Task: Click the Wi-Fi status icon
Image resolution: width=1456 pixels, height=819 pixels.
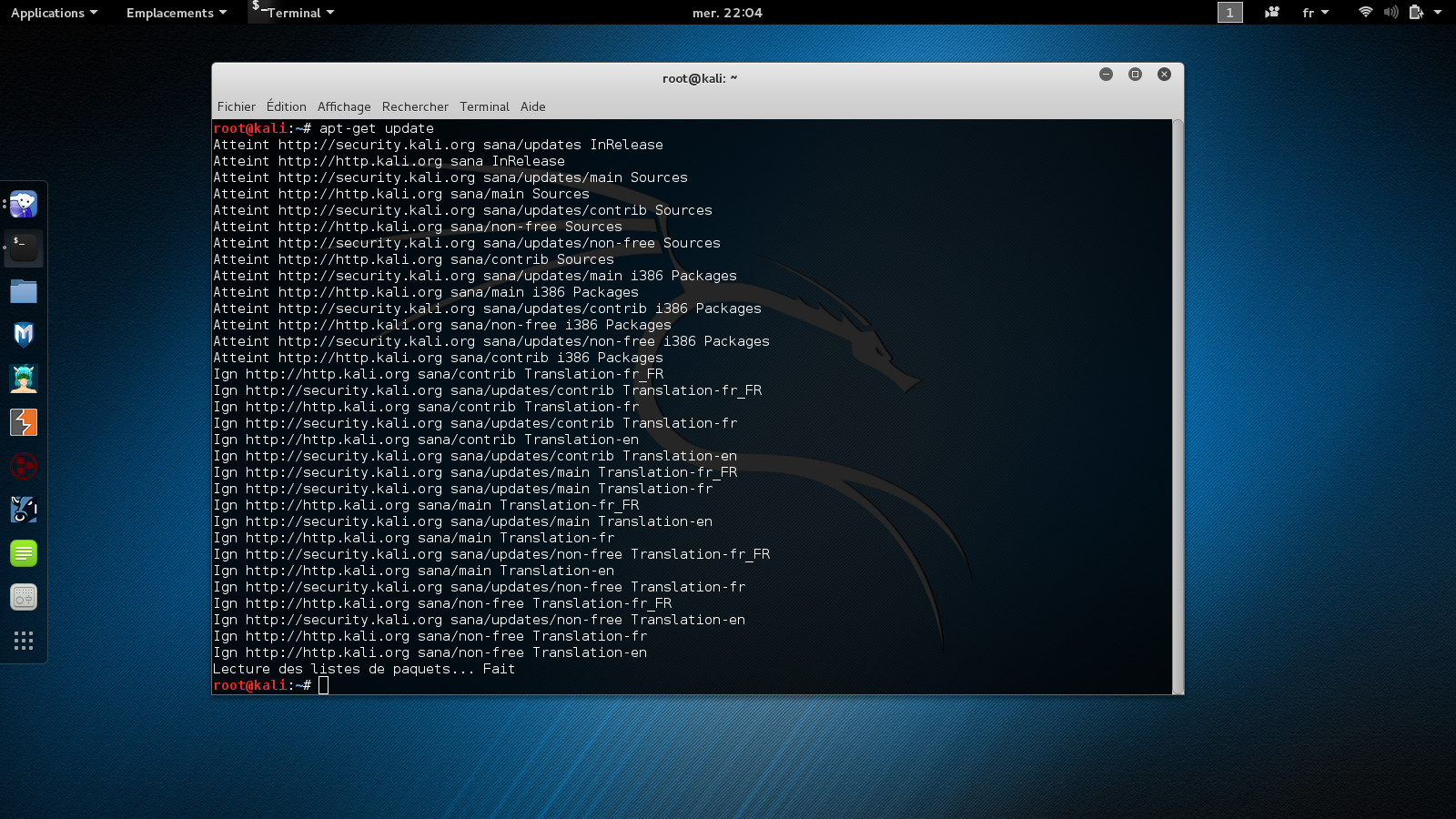Action: pos(1365,12)
